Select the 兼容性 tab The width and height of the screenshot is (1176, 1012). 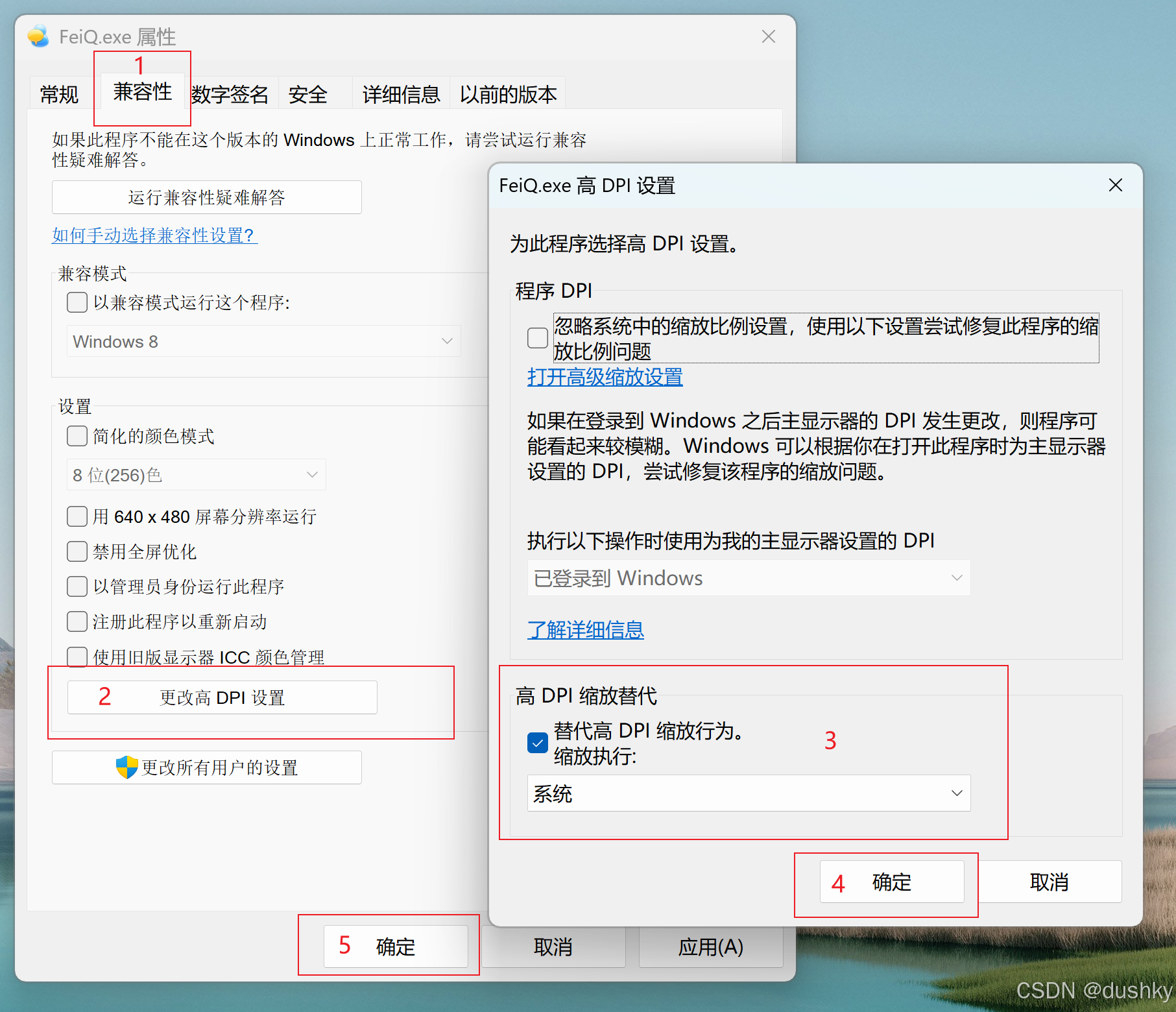pos(143,91)
